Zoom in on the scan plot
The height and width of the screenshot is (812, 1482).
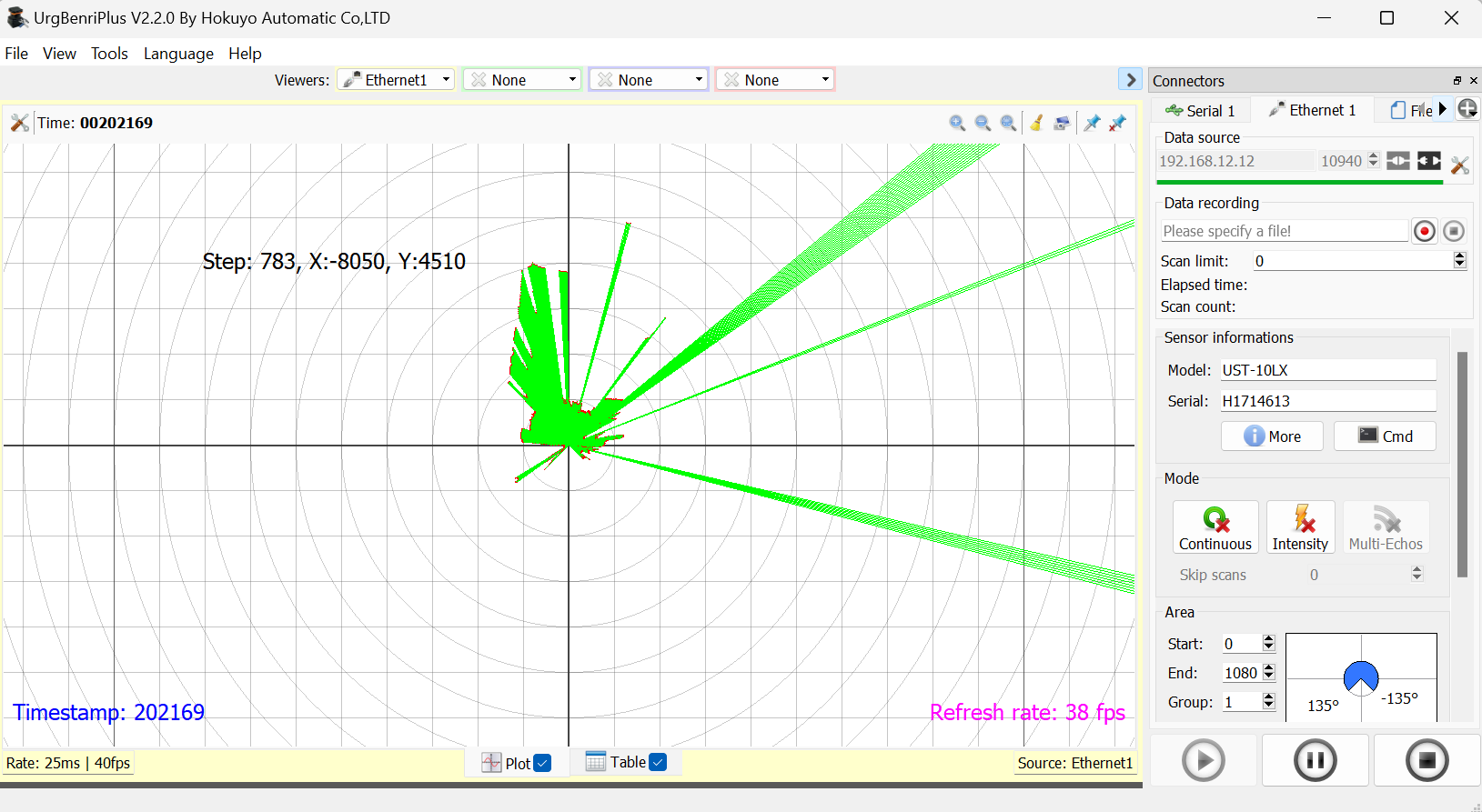pyautogui.click(x=957, y=123)
